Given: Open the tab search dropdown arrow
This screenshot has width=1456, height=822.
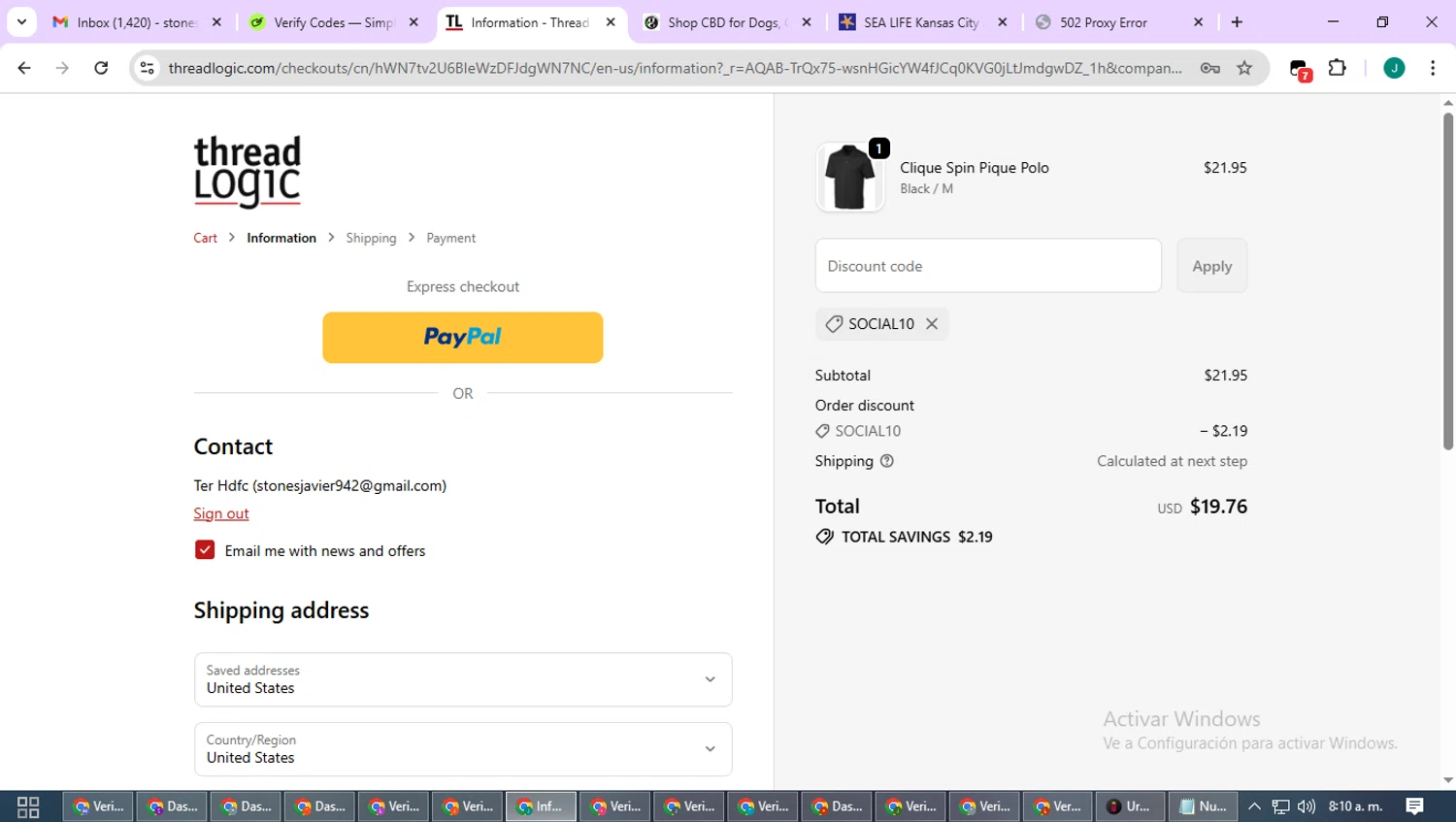Looking at the screenshot, I should tap(21, 21).
